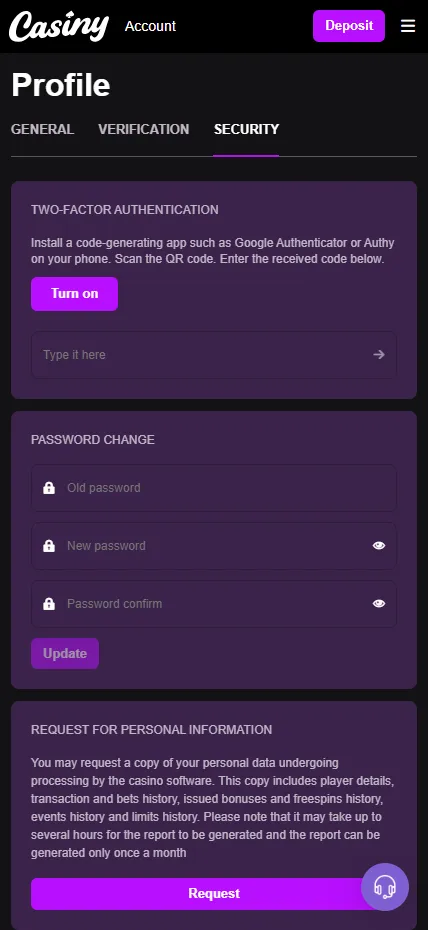Turn on two-factor authentication
This screenshot has height=930, width=428.
[x=75, y=294]
